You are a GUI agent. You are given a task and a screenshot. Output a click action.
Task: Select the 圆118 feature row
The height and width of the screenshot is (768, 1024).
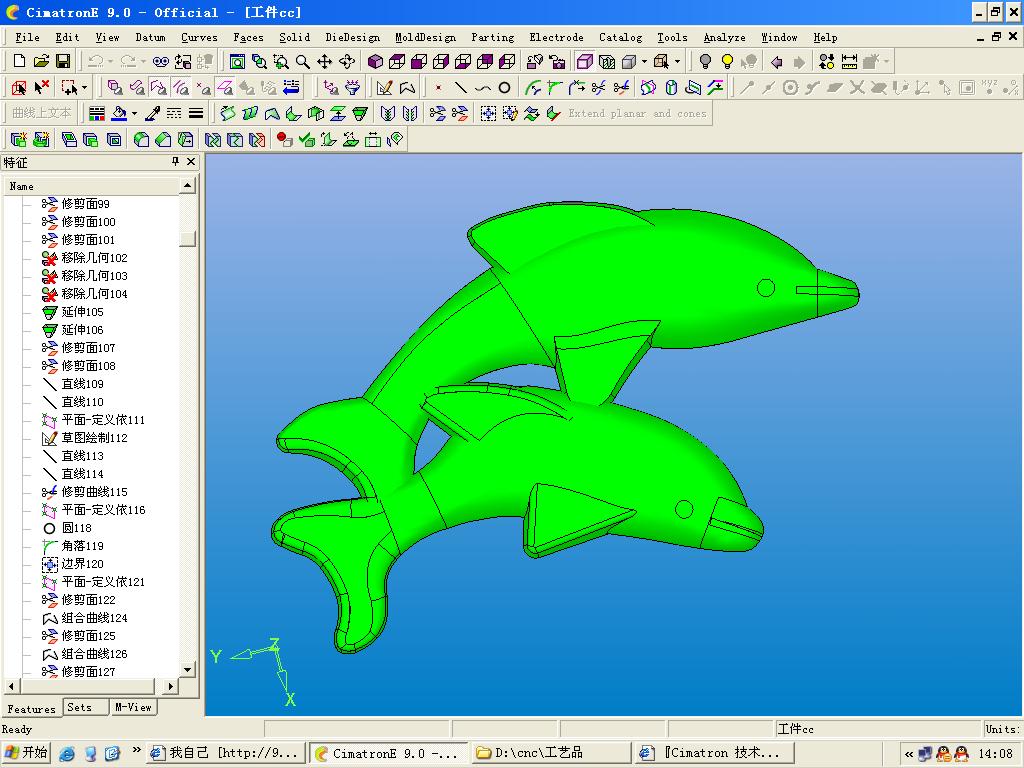click(x=67, y=528)
